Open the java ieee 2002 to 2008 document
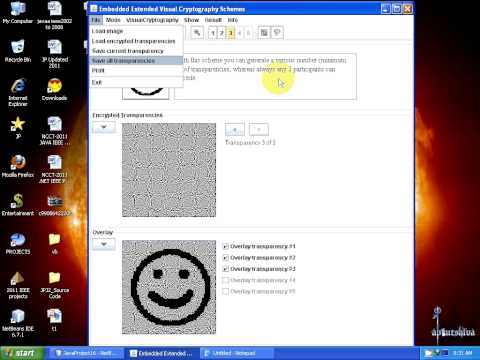Image resolution: width=480 pixels, height=360 pixels. point(54,15)
